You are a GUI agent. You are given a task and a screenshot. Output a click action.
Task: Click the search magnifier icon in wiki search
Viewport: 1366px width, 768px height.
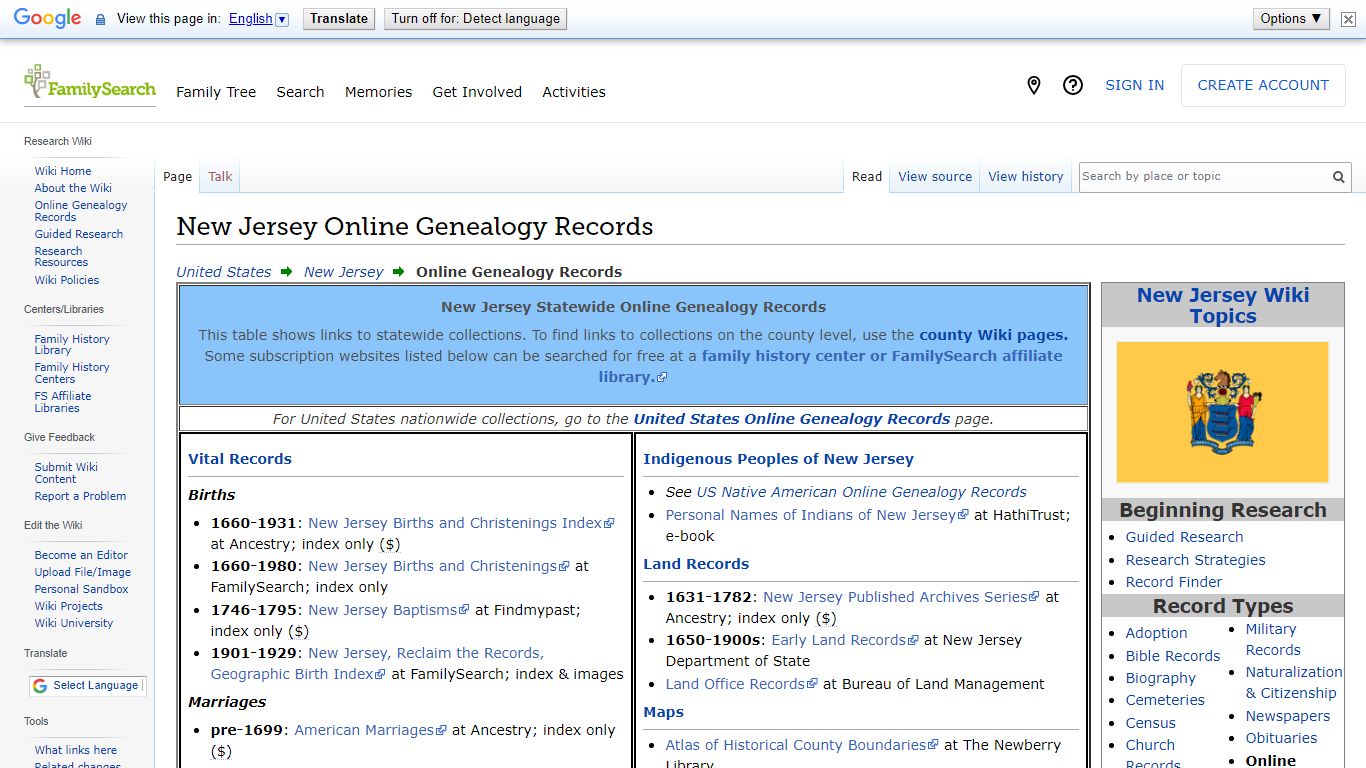pyautogui.click(x=1338, y=177)
